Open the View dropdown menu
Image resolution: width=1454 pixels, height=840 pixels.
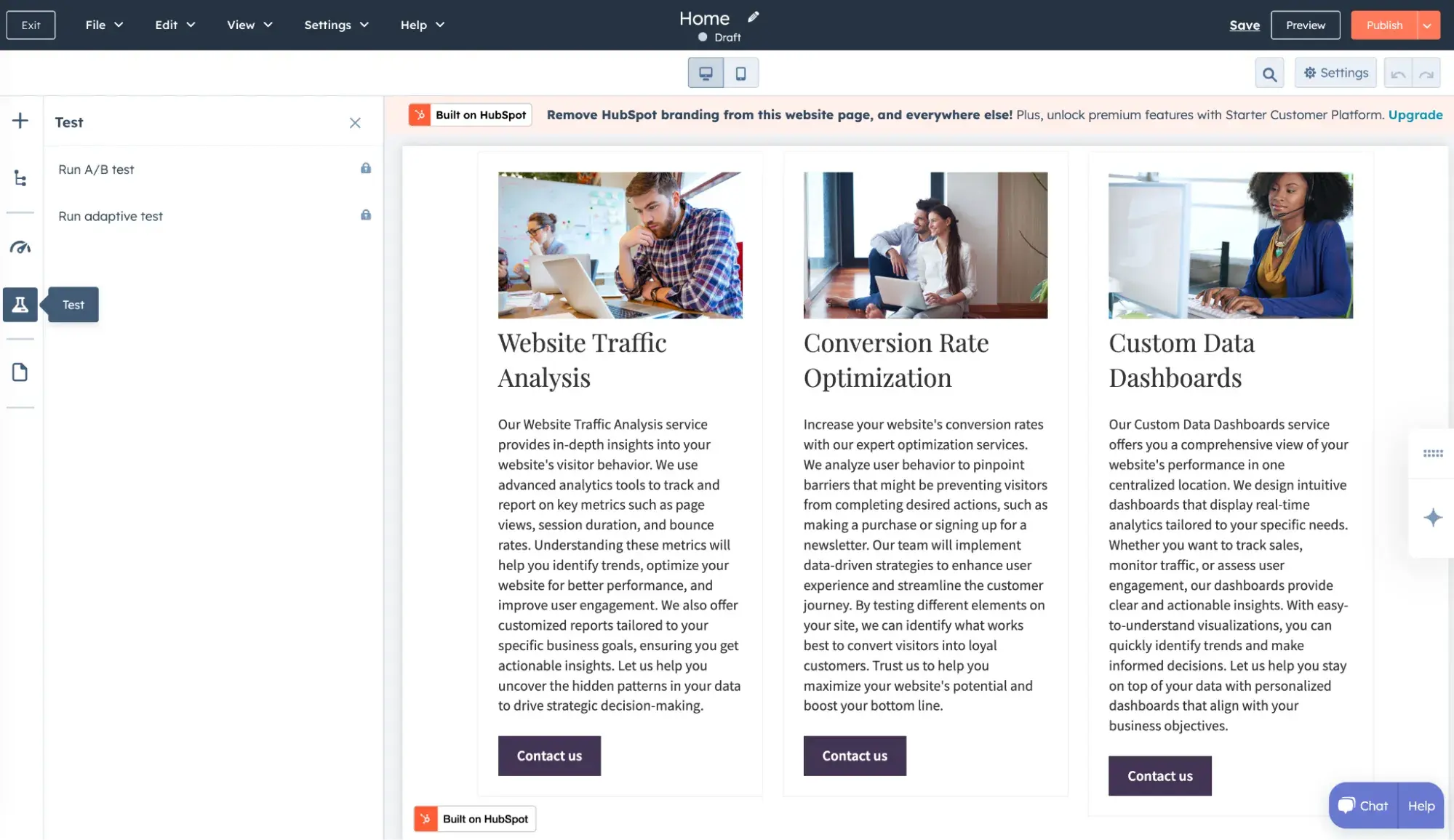(x=249, y=25)
